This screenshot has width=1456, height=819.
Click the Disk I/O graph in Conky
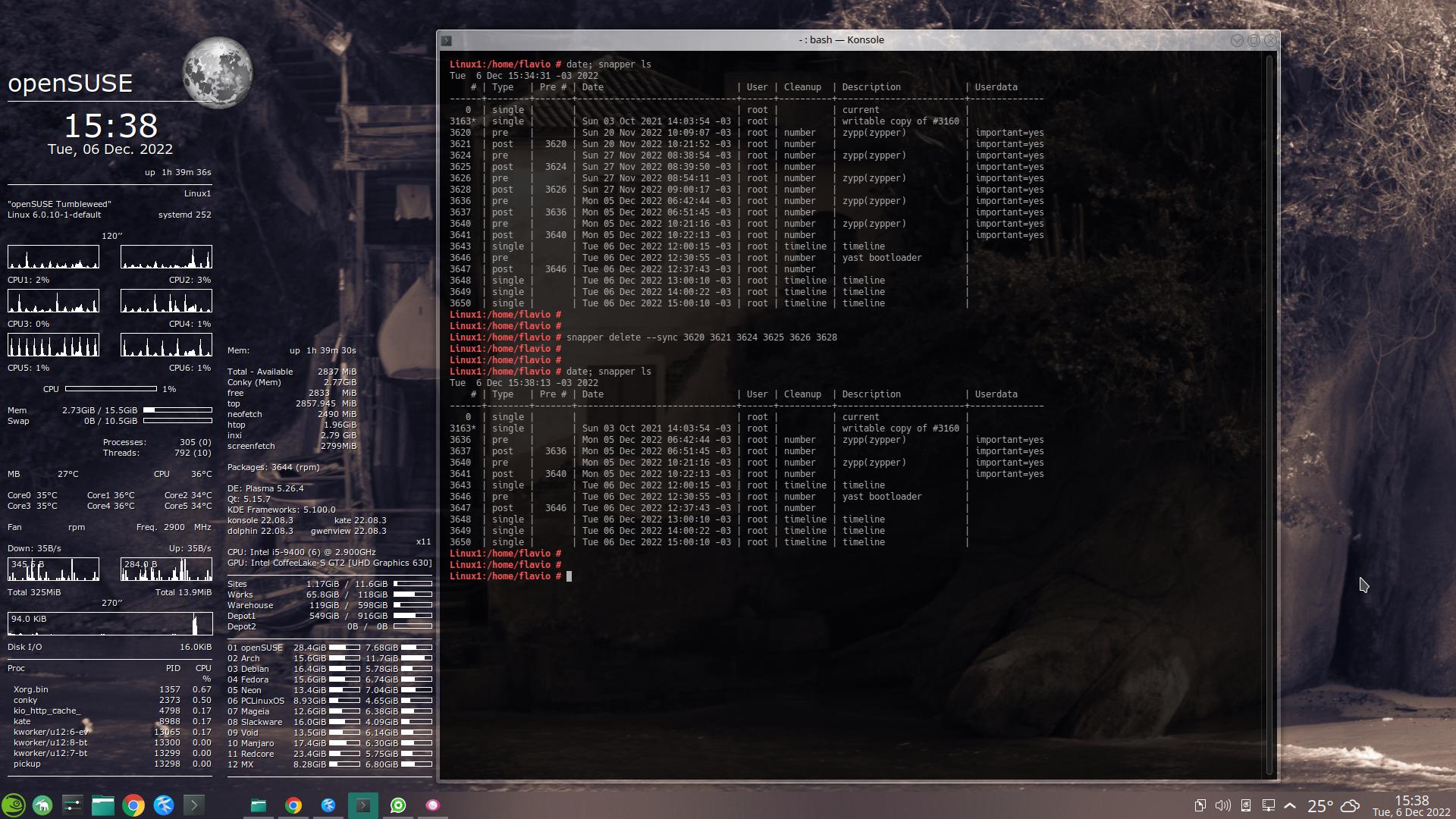tap(110, 624)
